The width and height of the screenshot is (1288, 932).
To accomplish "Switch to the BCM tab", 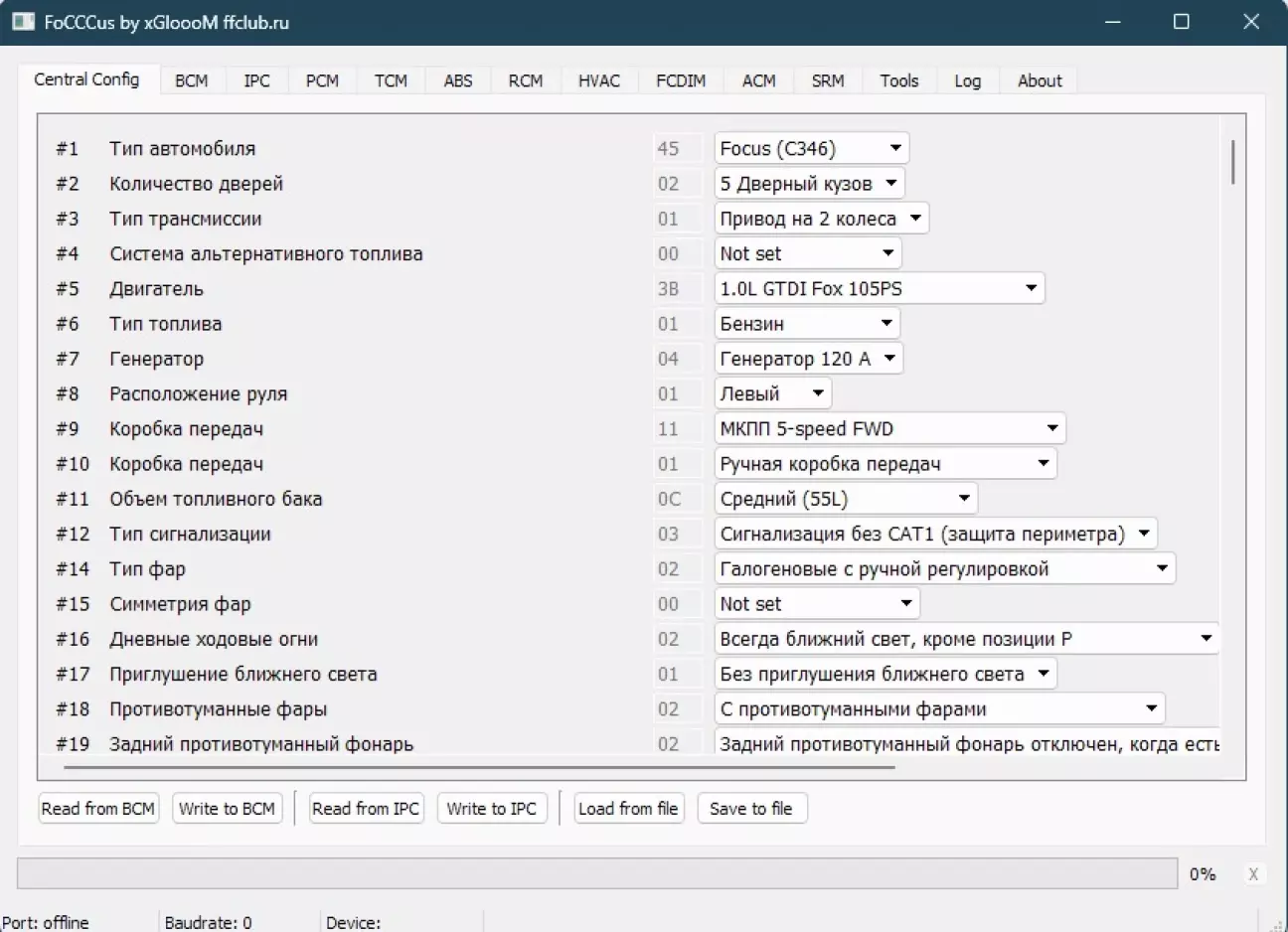I will pos(191,81).
